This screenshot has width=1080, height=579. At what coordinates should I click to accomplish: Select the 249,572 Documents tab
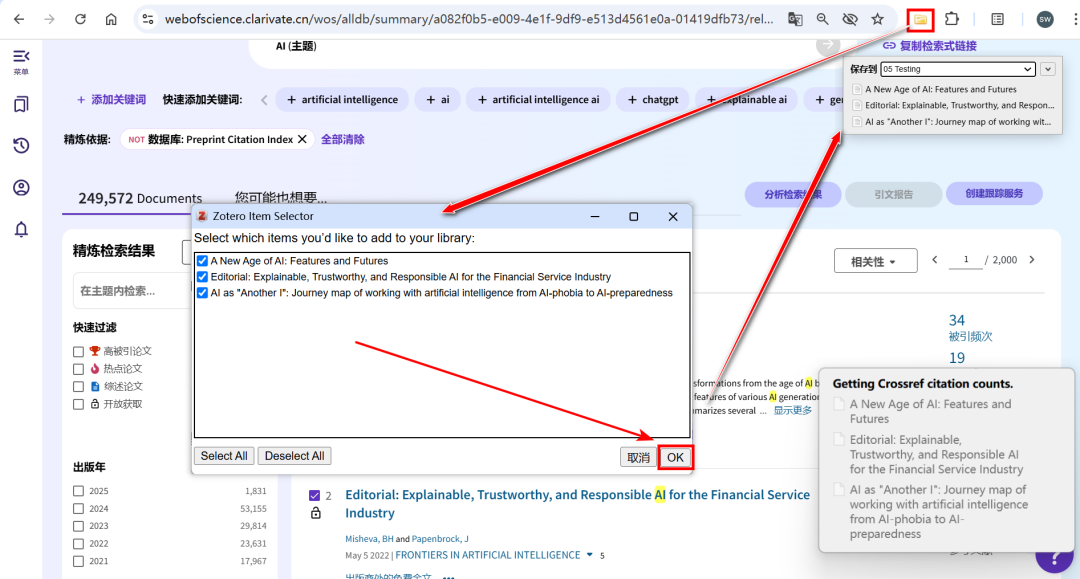pyautogui.click(x=140, y=198)
